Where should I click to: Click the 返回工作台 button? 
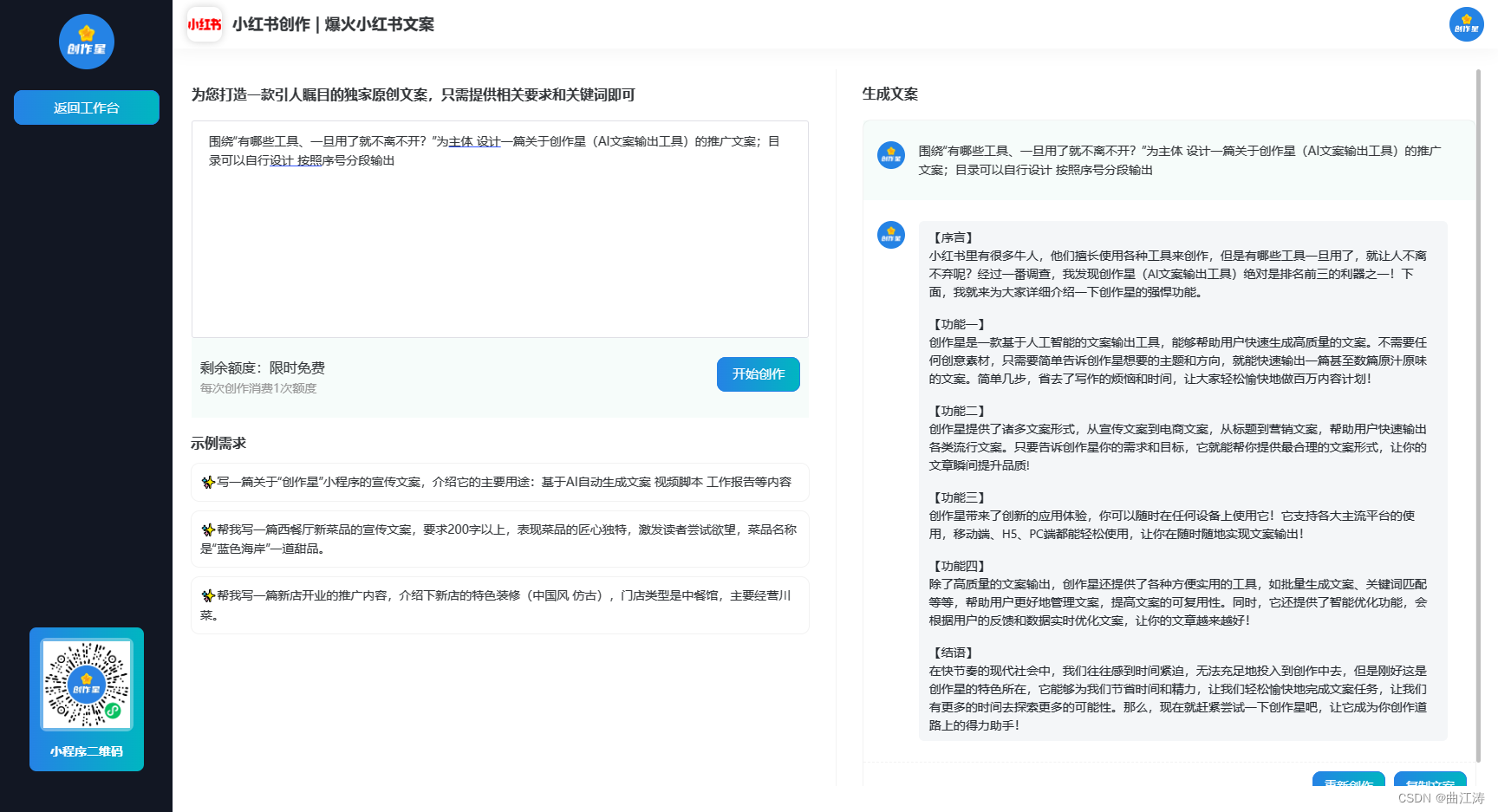87,107
